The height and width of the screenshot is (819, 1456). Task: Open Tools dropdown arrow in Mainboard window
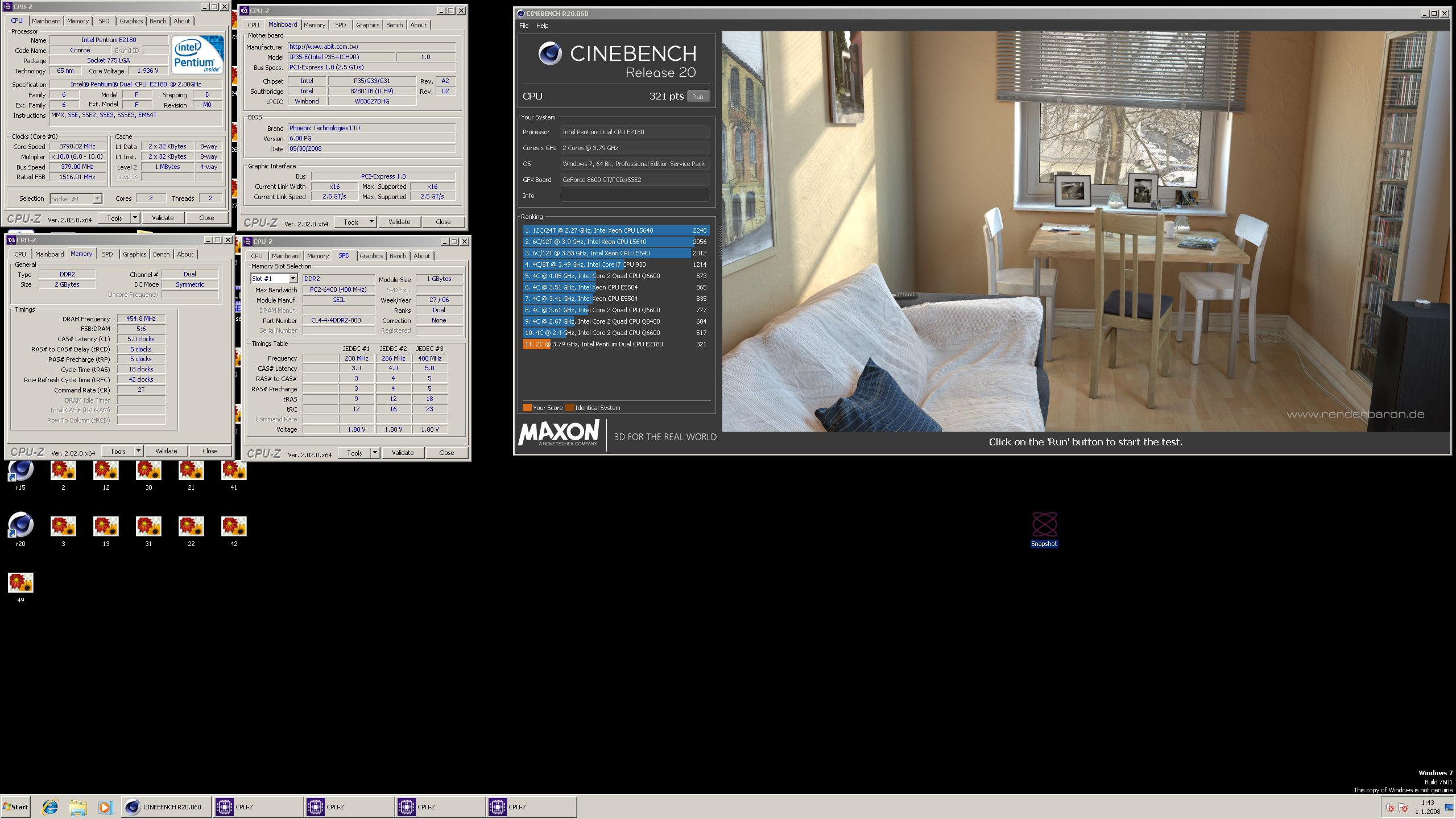(372, 222)
